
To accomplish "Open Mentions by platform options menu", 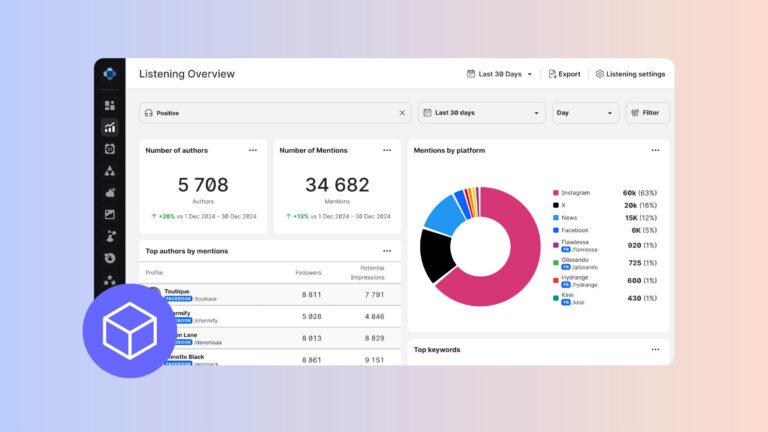I will (655, 150).
